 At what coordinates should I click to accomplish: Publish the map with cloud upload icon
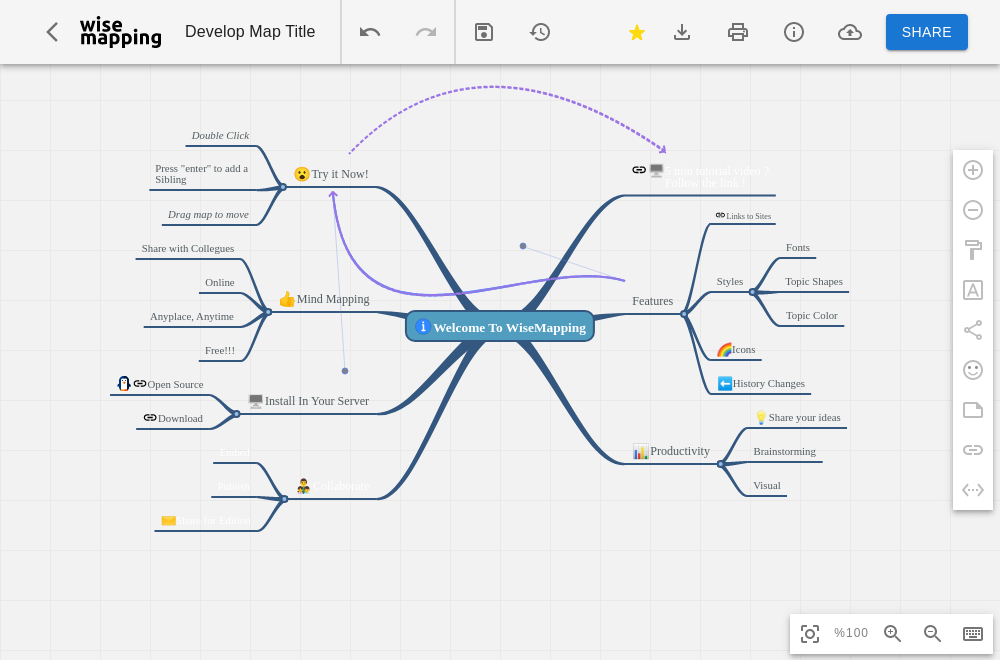click(x=850, y=32)
